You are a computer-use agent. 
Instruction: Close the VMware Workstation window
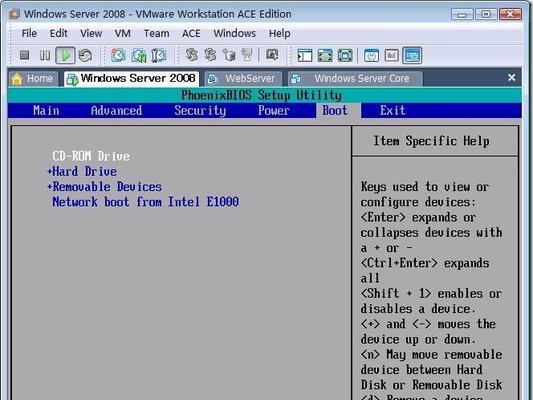[510, 14]
